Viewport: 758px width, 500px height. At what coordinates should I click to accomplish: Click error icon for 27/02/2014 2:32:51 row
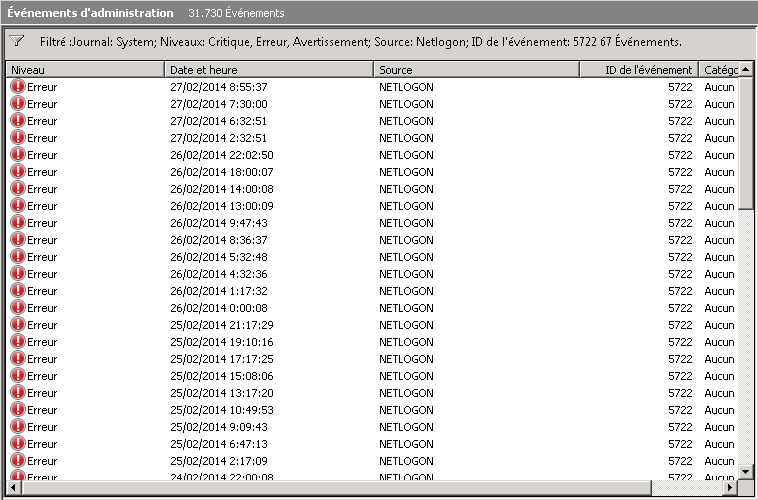18,137
